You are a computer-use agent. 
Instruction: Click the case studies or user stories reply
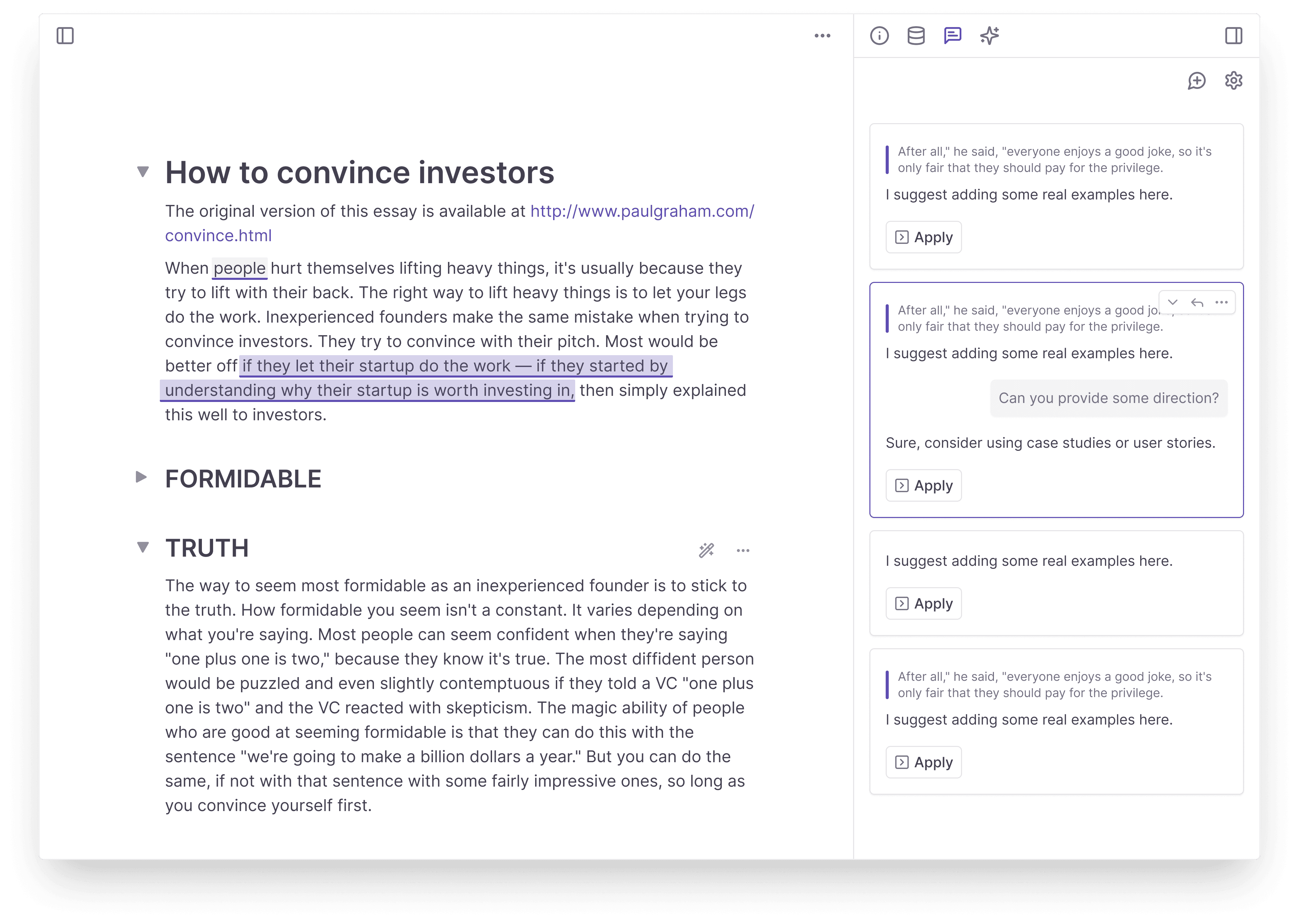1050,443
